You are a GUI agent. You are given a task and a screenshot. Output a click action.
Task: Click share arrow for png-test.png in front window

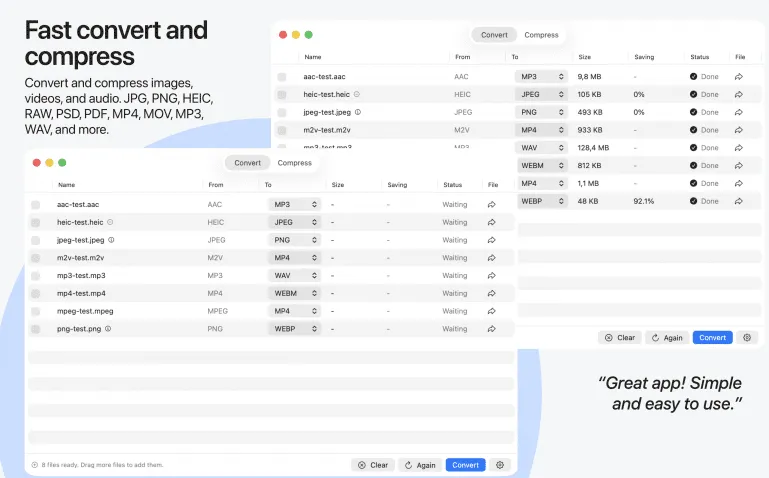click(x=491, y=329)
